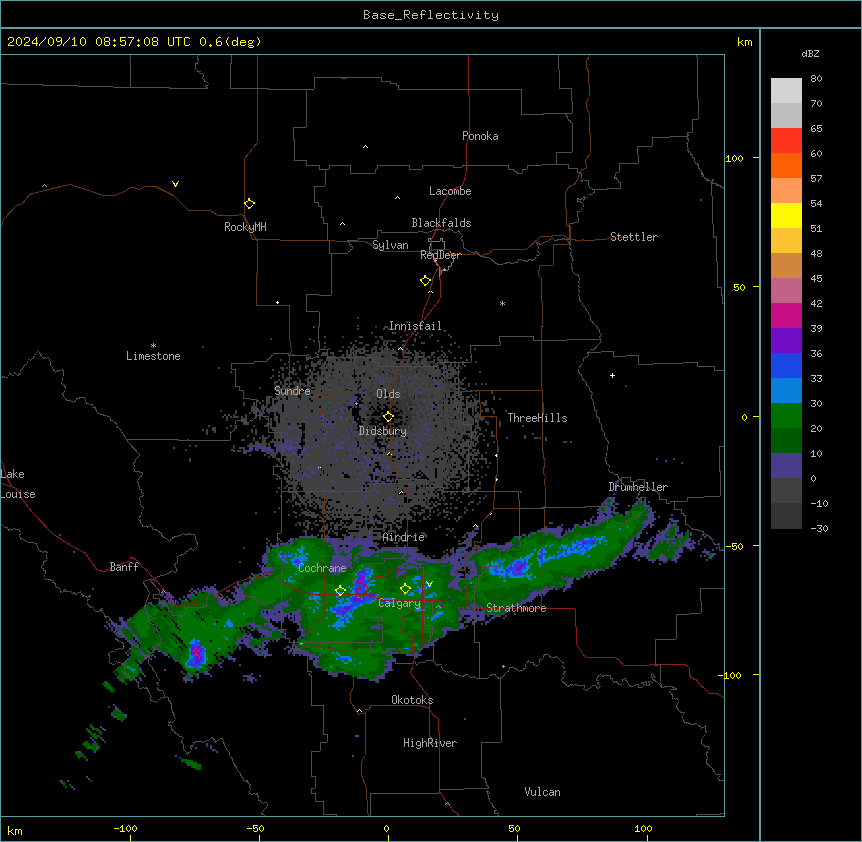Click the dBZ legend heading
The width and height of the screenshot is (862, 842).
pyautogui.click(x=810, y=53)
